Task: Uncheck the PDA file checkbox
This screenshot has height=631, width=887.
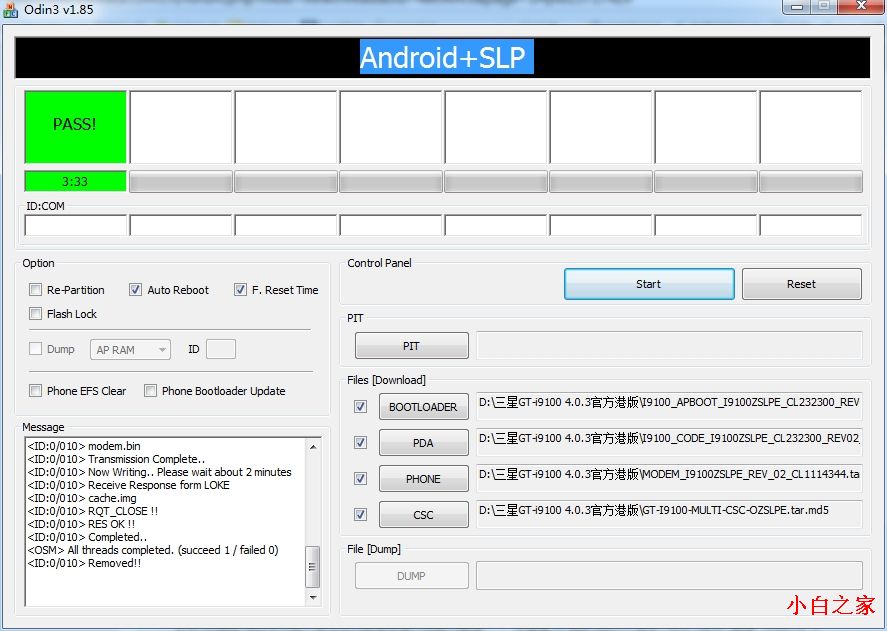Action: pyautogui.click(x=360, y=443)
